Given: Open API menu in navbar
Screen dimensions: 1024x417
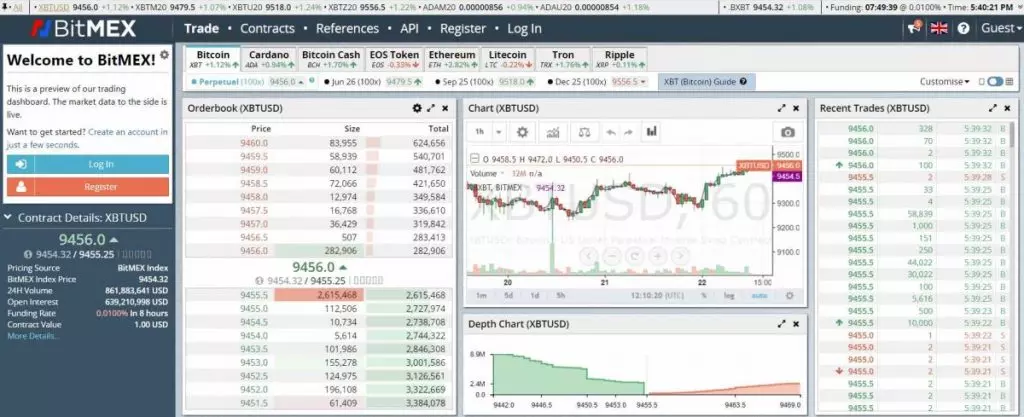Looking at the screenshot, I should click(x=409, y=29).
